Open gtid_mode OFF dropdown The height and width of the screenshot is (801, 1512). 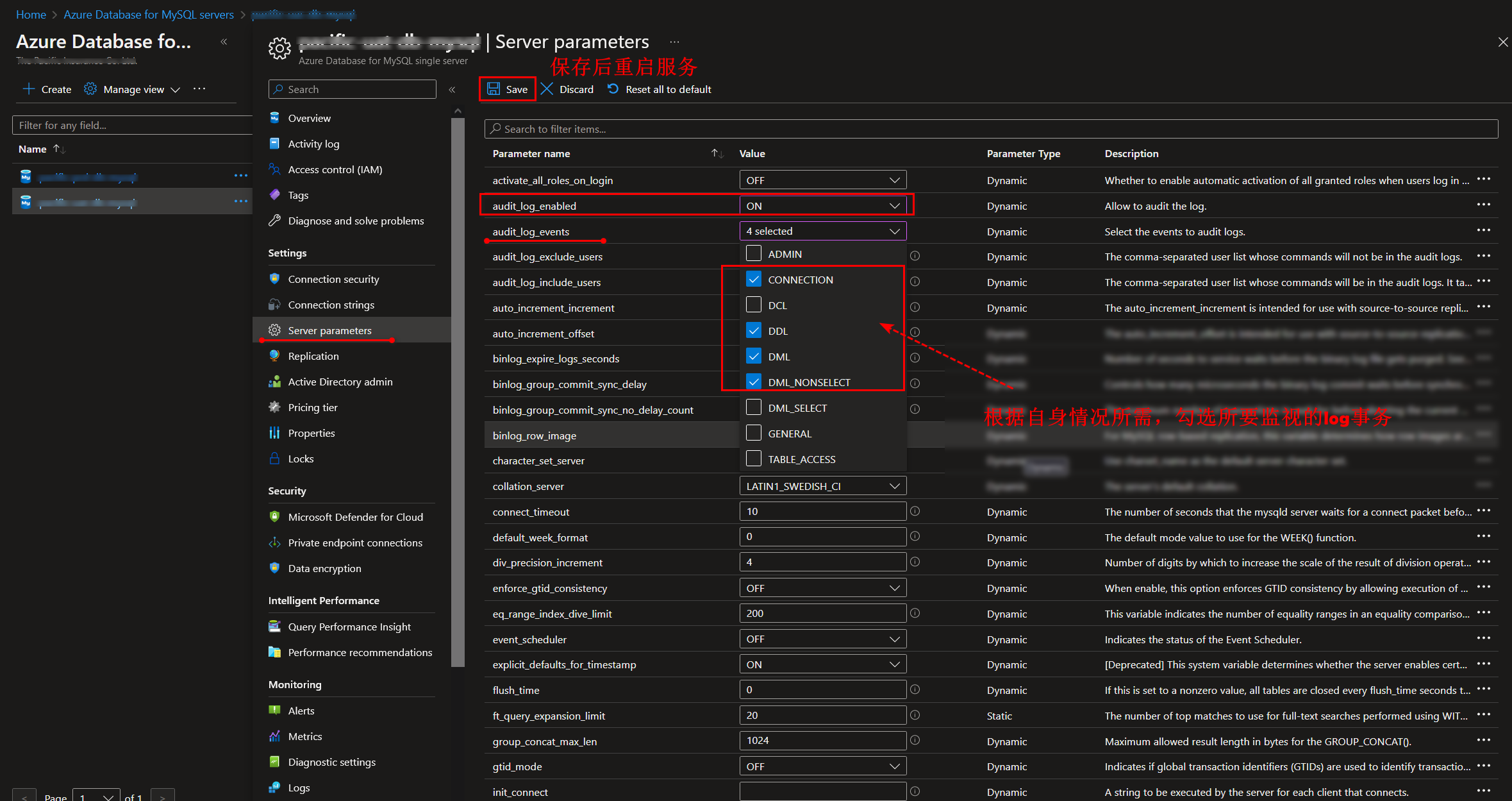pos(823,766)
